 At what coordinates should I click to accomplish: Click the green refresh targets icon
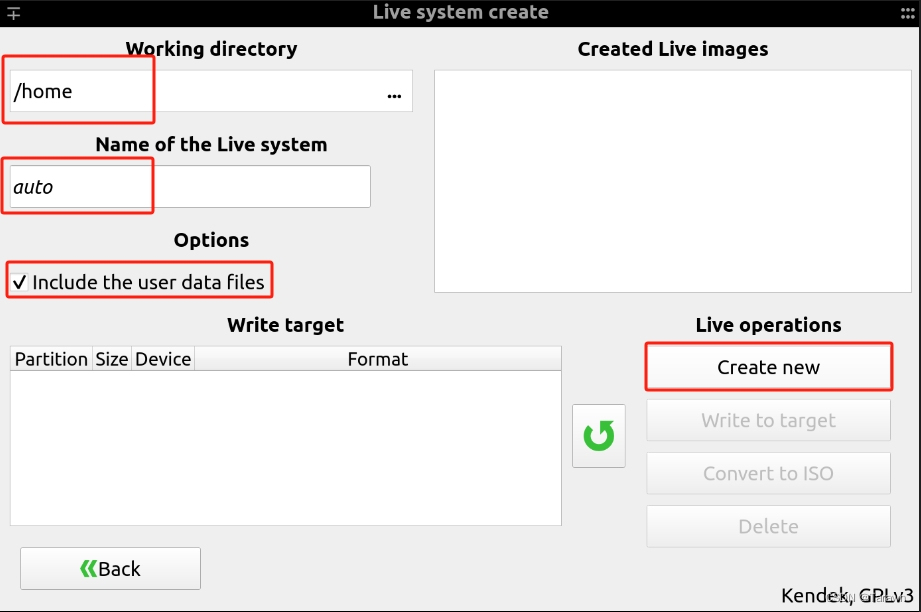coord(598,435)
